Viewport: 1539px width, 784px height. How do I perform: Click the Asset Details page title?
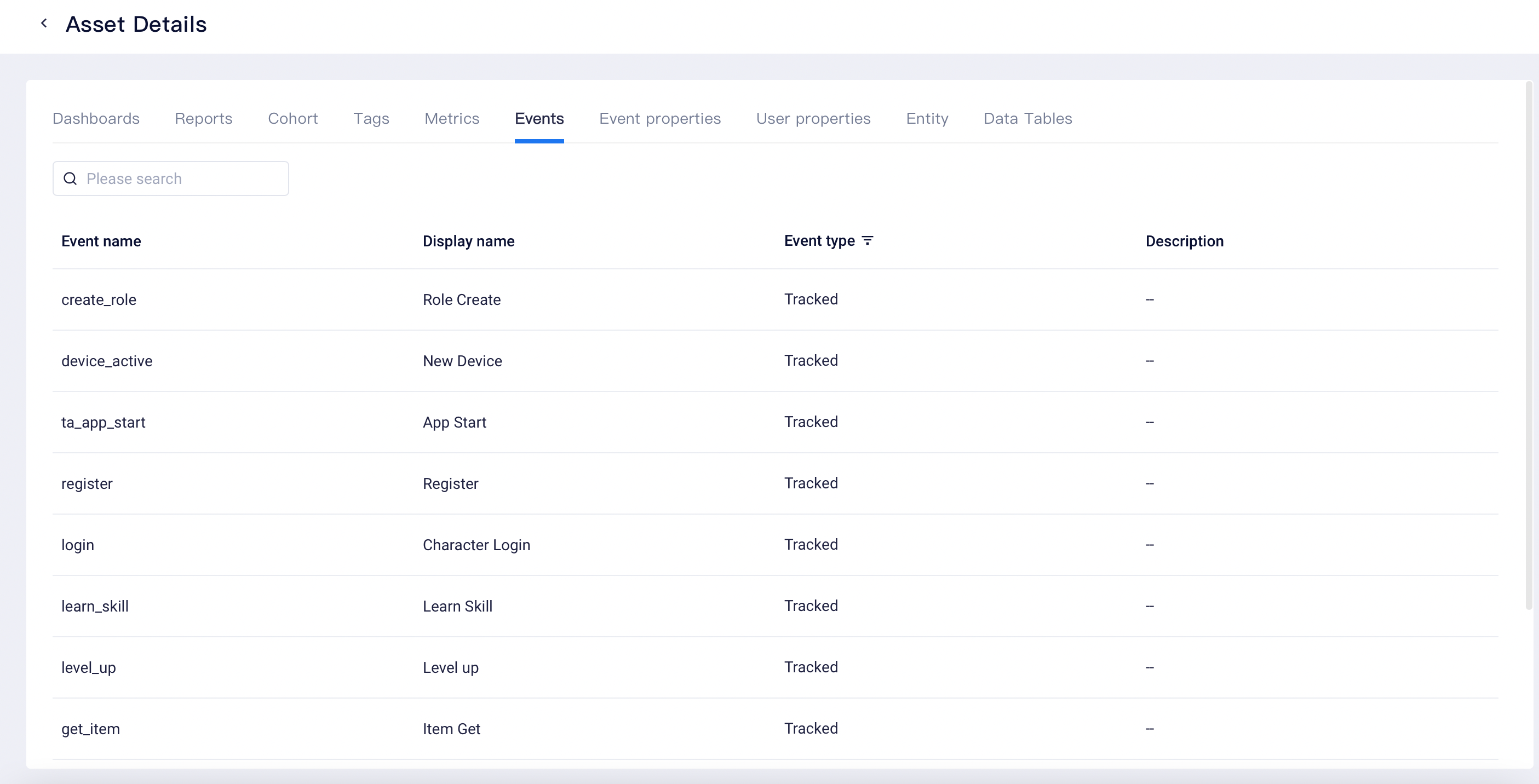(x=136, y=24)
